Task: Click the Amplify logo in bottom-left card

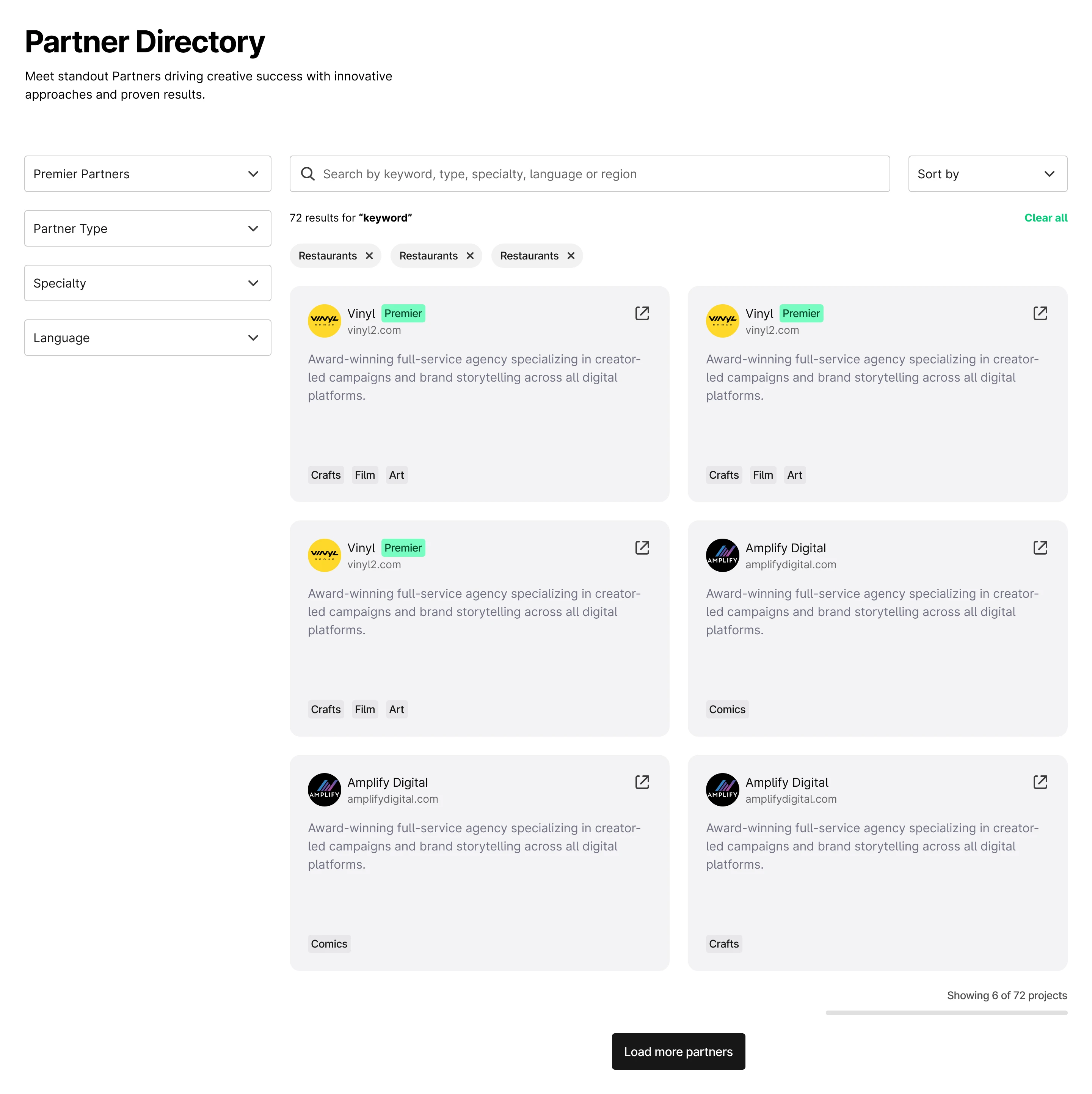Action: pos(324,789)
